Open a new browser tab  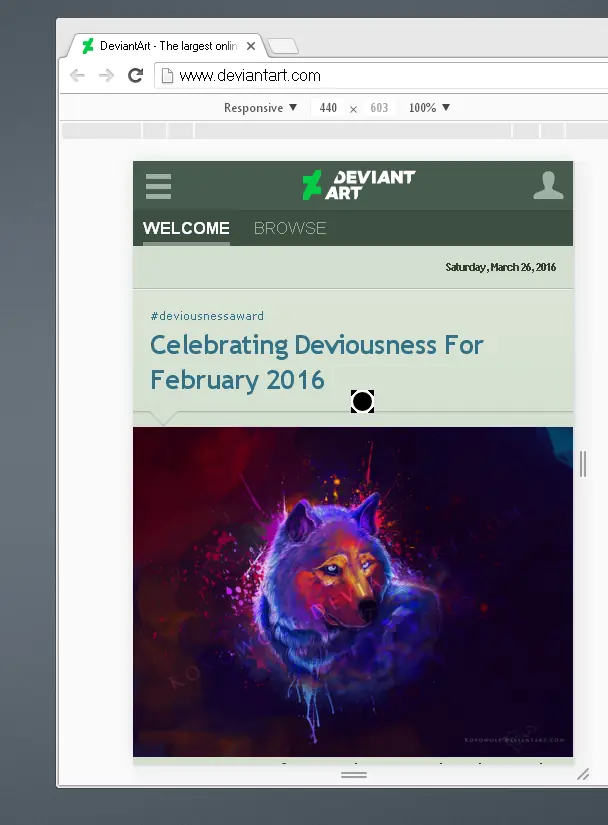pos(283,46)
